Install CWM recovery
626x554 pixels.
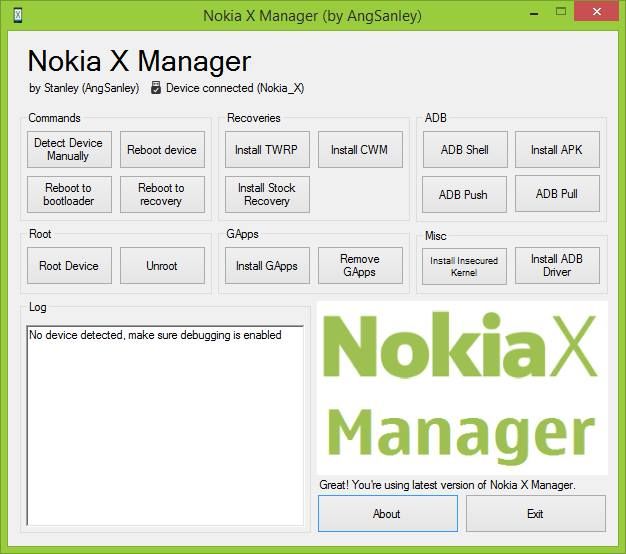pyautogui.click(x=360, y=149)
